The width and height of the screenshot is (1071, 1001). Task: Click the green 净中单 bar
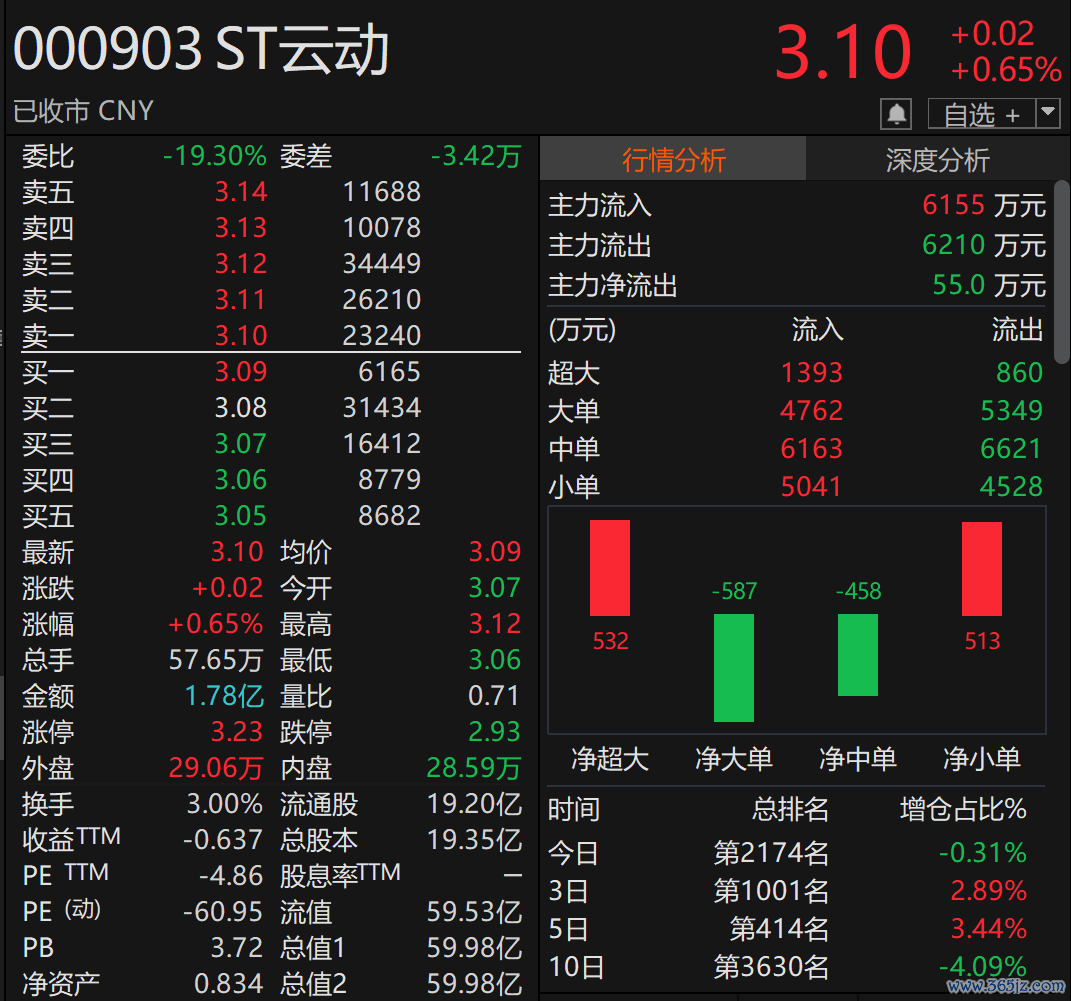[x=858, y=654]
